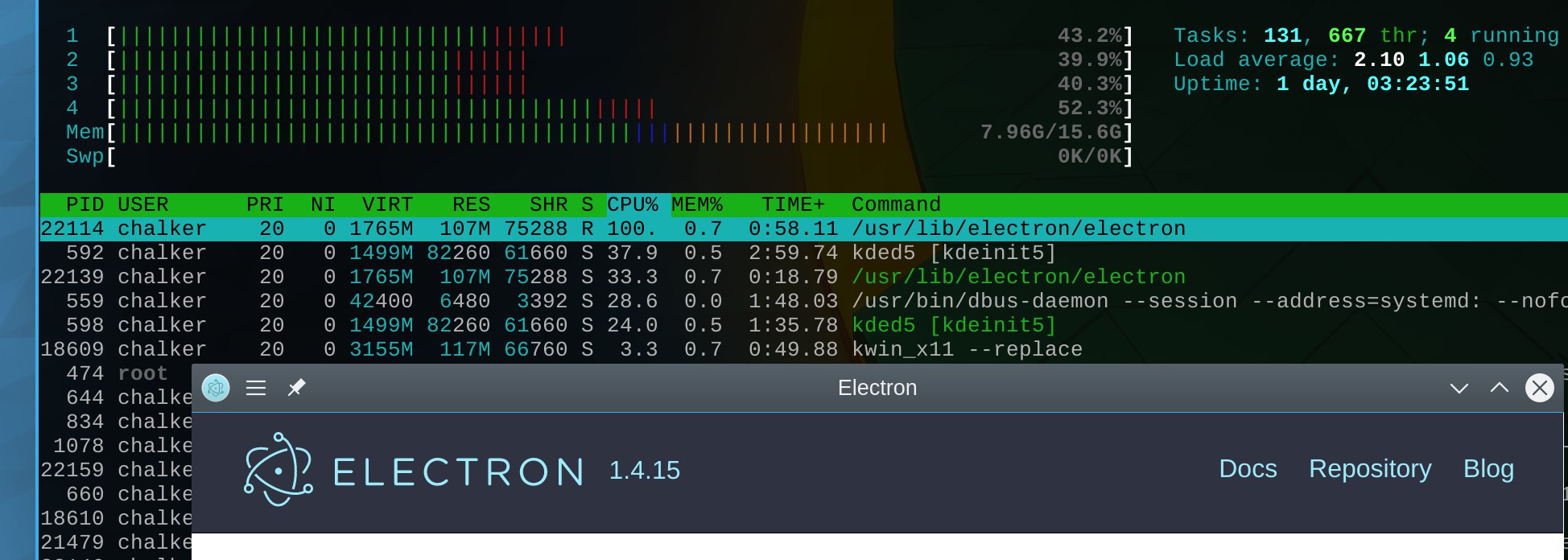The height and width of the screenshot is (560, 1568).
Task: Sort htop by Command column header
Action: tap(897, 204)
